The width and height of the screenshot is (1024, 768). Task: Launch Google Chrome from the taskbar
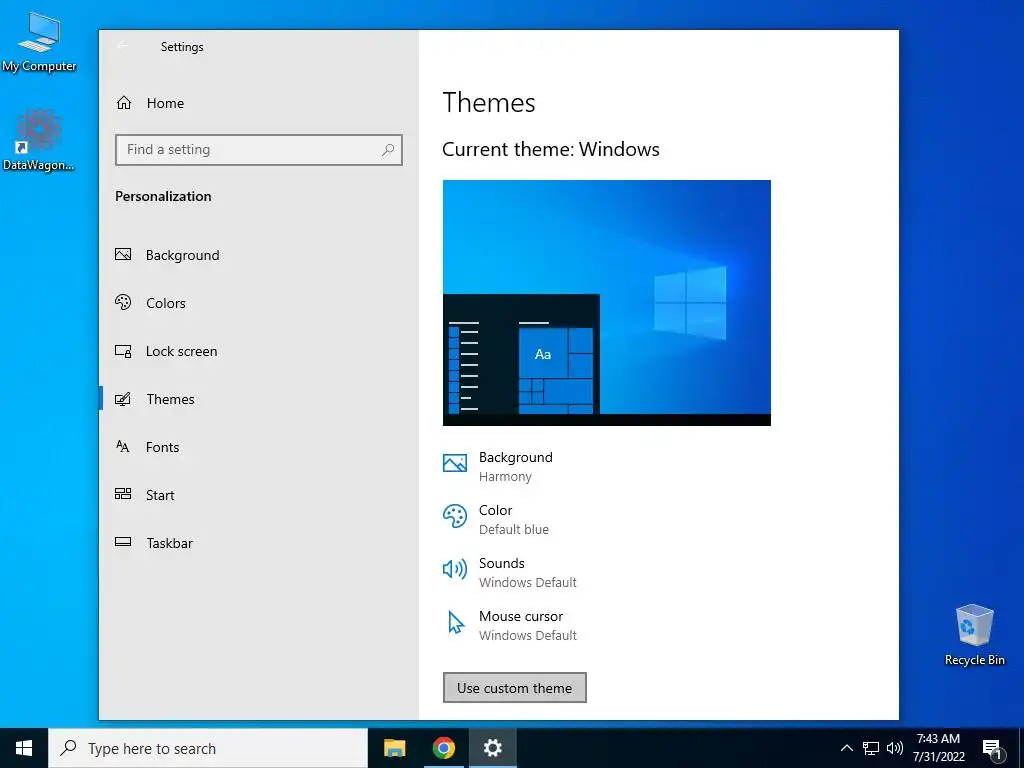pos(443,748)
